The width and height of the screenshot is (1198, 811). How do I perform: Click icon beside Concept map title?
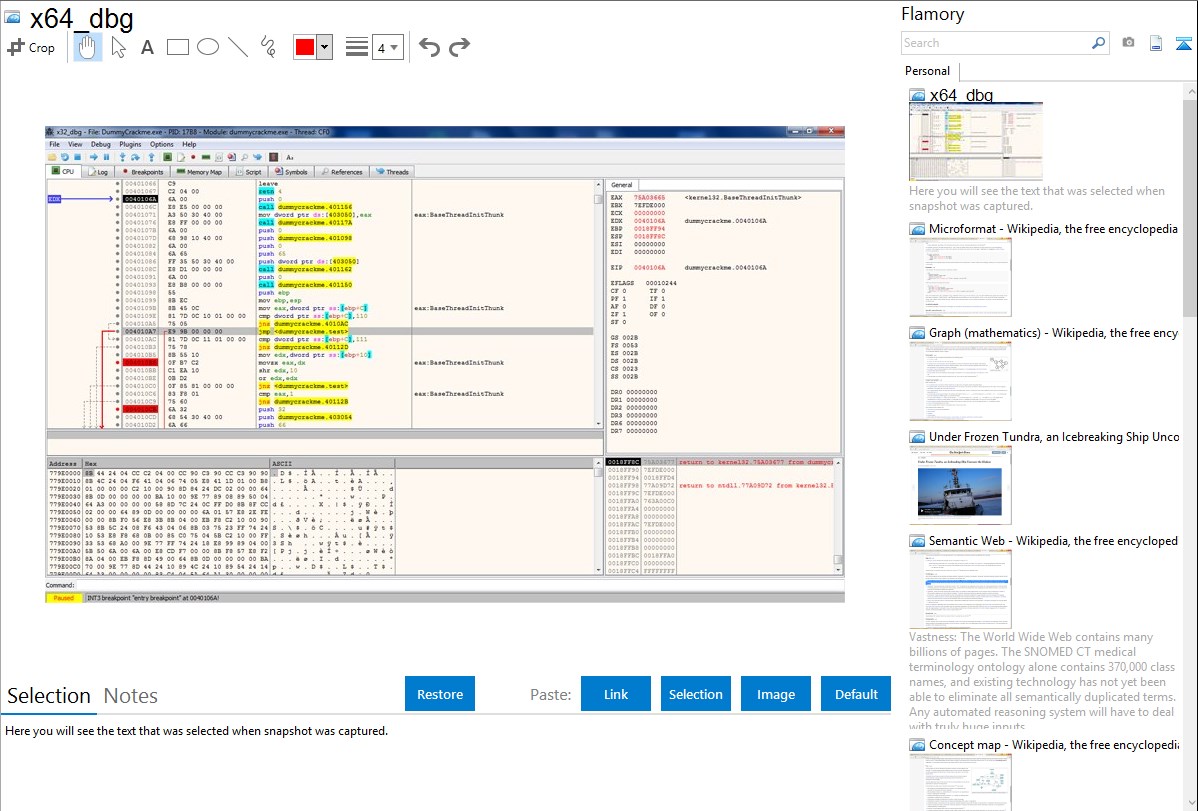917,744
